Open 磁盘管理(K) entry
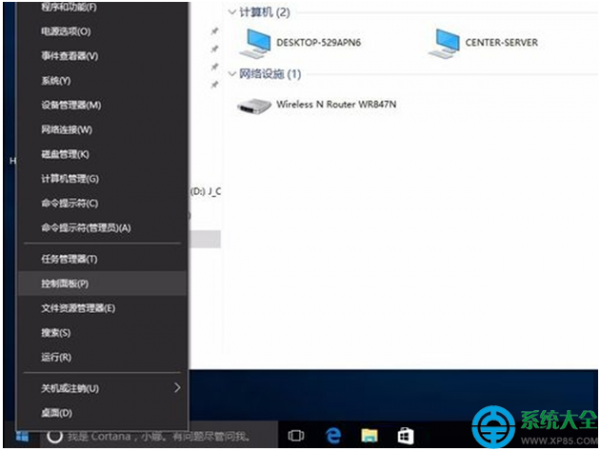The image size is (600, 451). click(x=103, y=154)
